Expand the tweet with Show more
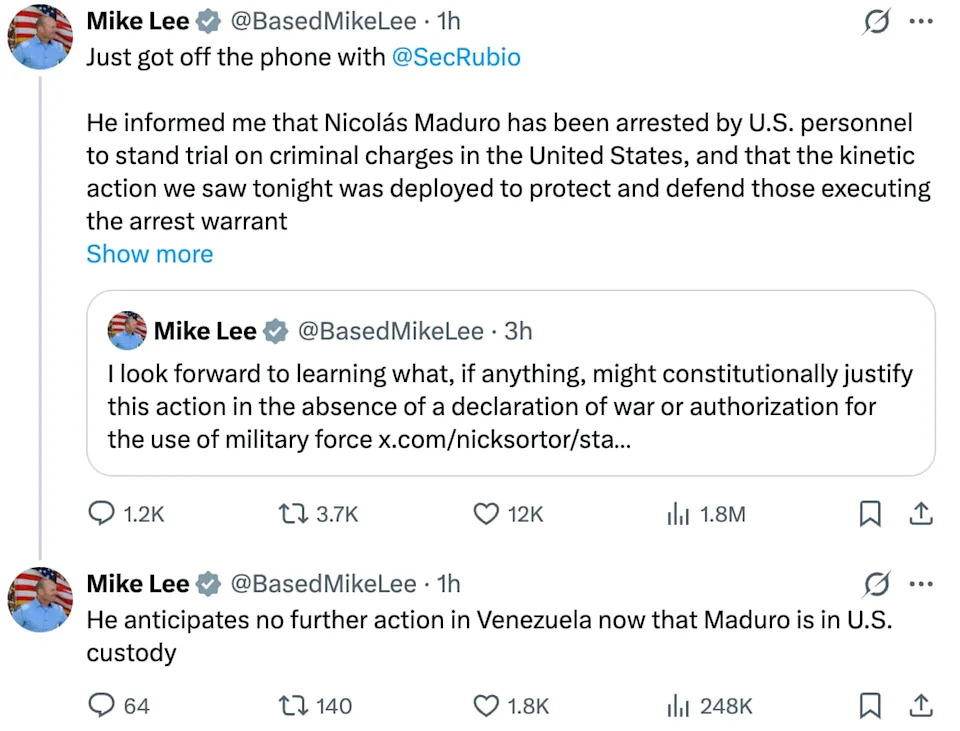The width and height of the screenshot is (960, 731). (x=149, y=254)
